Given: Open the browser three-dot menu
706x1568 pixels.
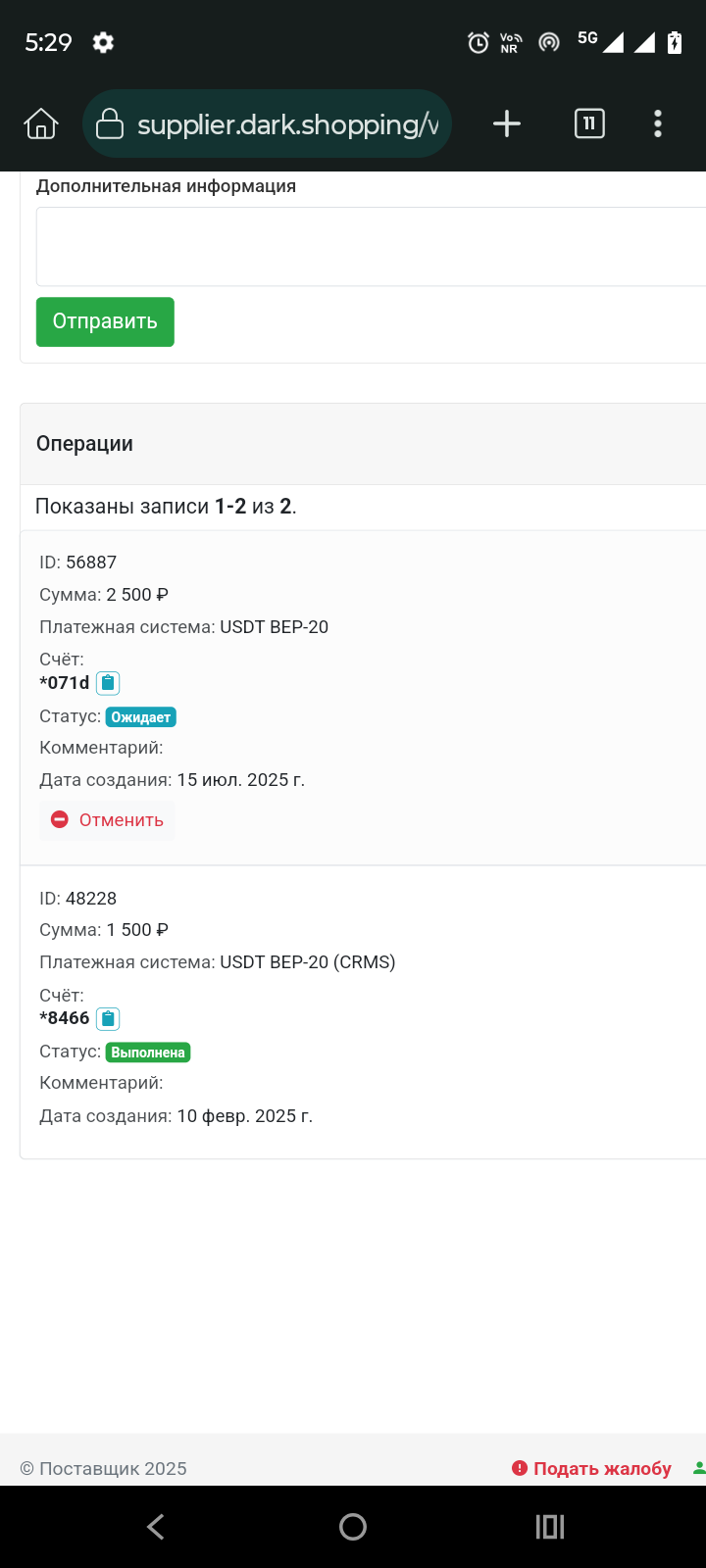Looking at the screenshot, I should pos(658,123).
